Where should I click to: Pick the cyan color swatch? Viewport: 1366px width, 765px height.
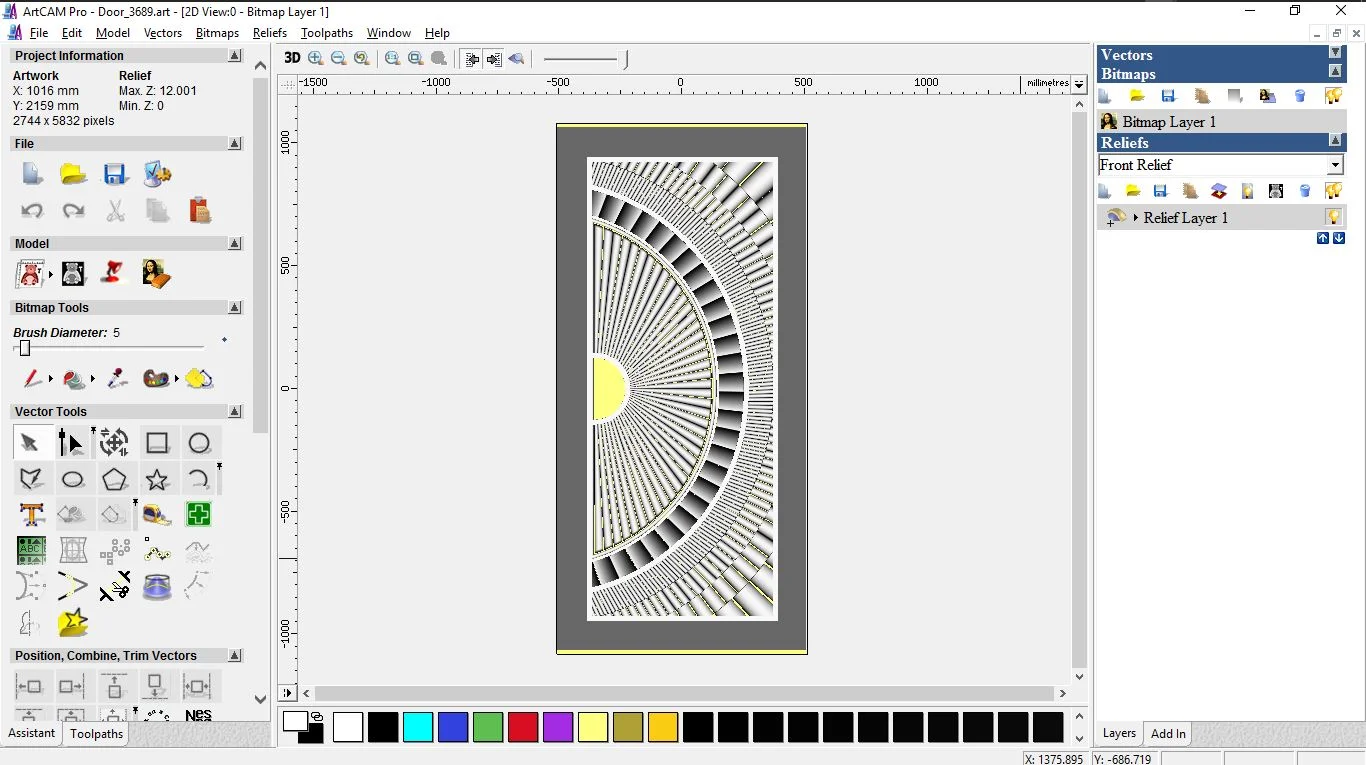tap(418, 727)
